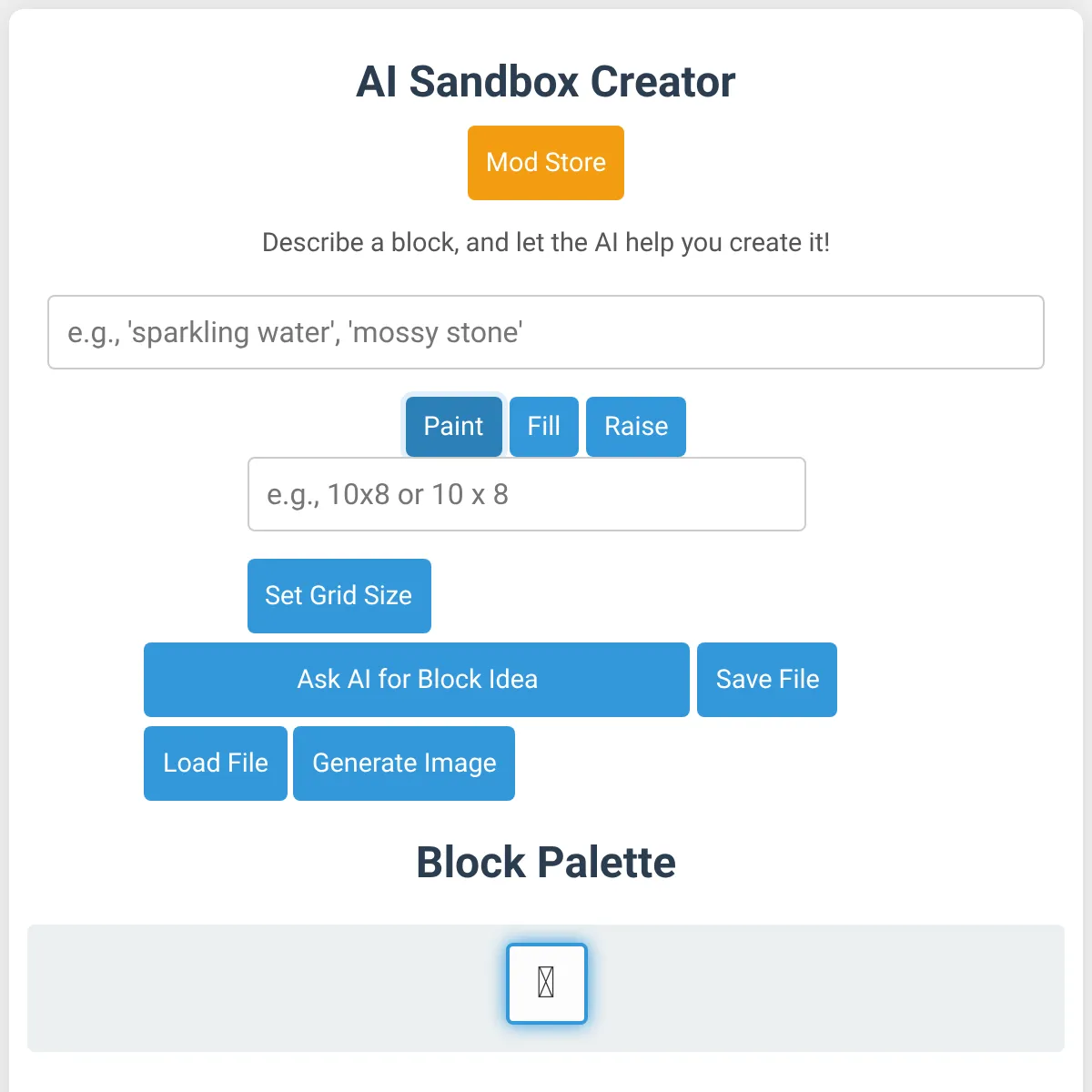Click the AI Sandbox Creator title
1092x1092 pixels.
point(545,81)
